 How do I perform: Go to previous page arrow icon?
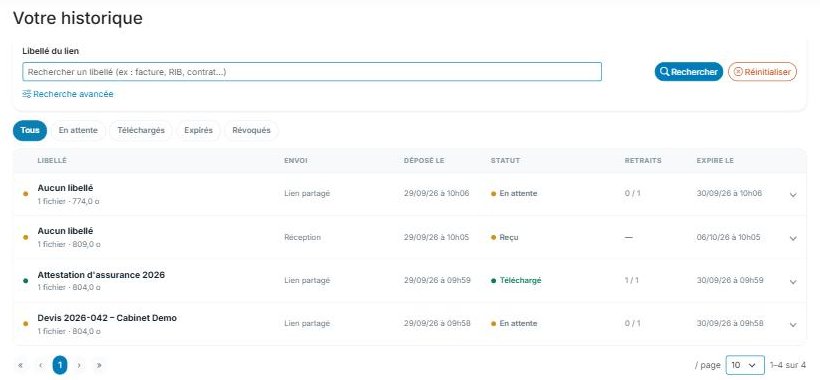[40, 365]
